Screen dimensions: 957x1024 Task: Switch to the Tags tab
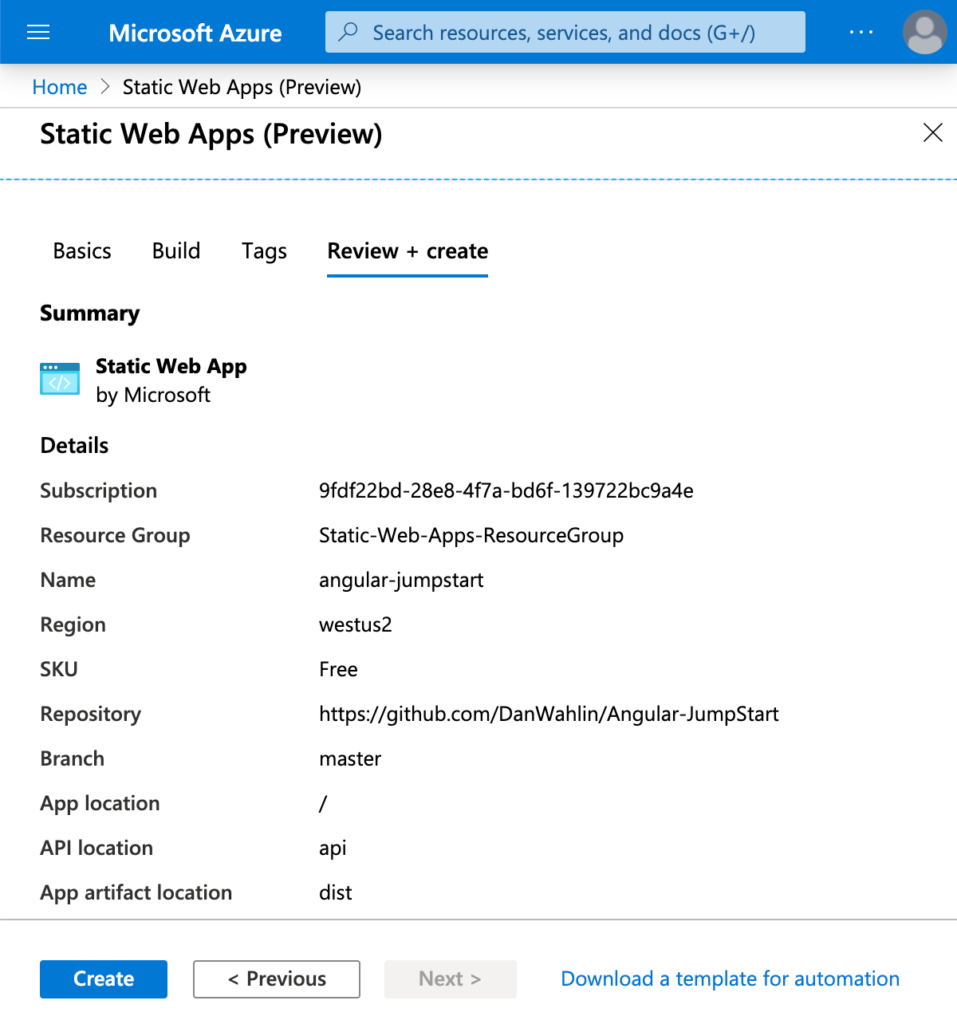click(264, 251)
